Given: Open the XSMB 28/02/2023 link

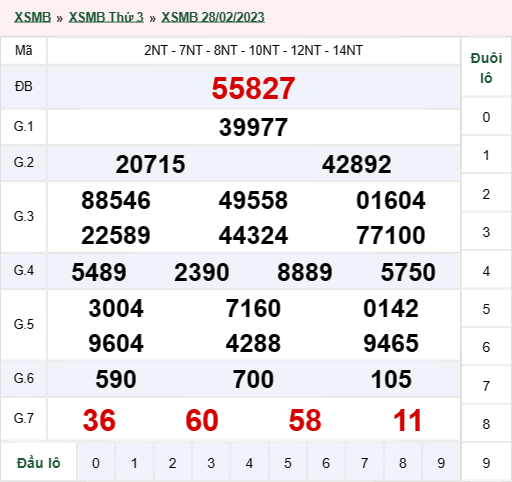Looking at the screenshot, I should point(213,17).
